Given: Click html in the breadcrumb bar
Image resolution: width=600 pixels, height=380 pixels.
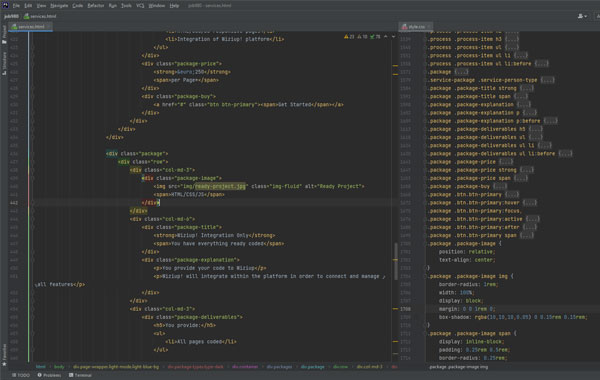Looking at the screenshot, I should (41, 367).
